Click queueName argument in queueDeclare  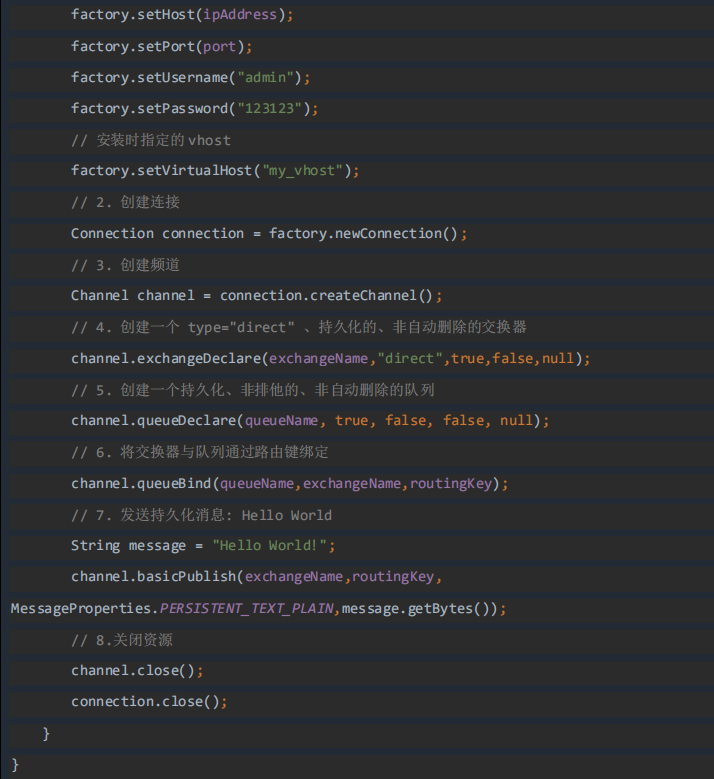pyautogui.click(x=281, y=421)
